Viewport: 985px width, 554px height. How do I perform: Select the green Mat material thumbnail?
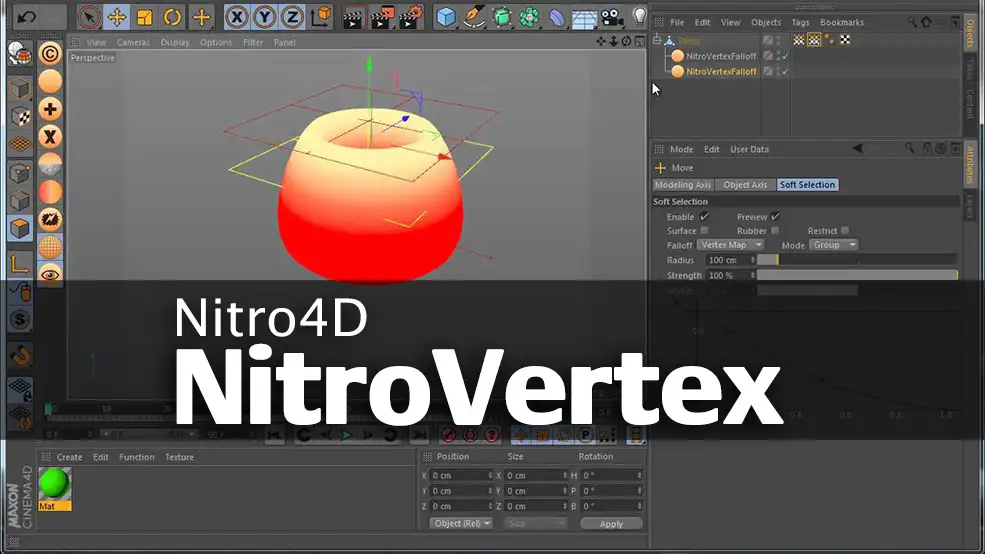pyautogui.click(x=55, y=484)
